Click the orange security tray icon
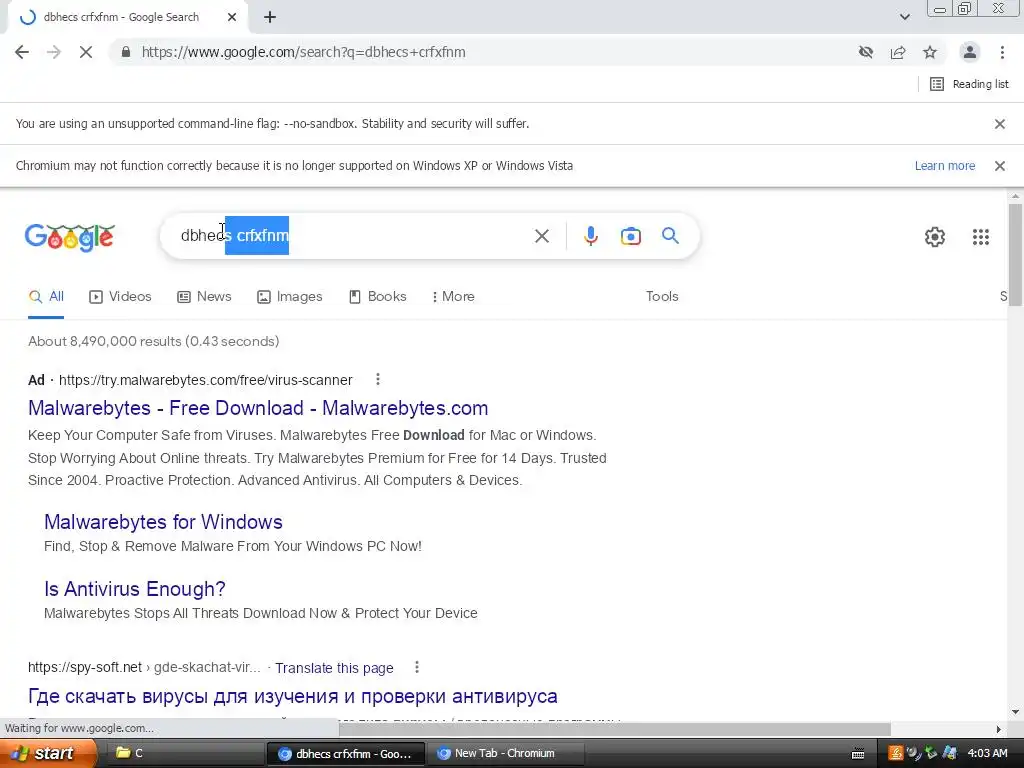 (895, 753)
